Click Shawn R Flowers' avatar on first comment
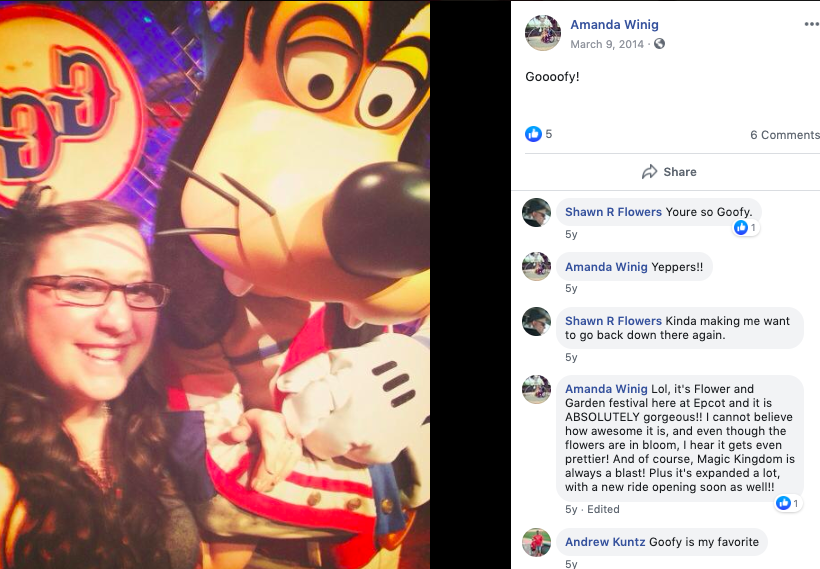This screenshot has width=820, height=569. click(x=537, y=212)
